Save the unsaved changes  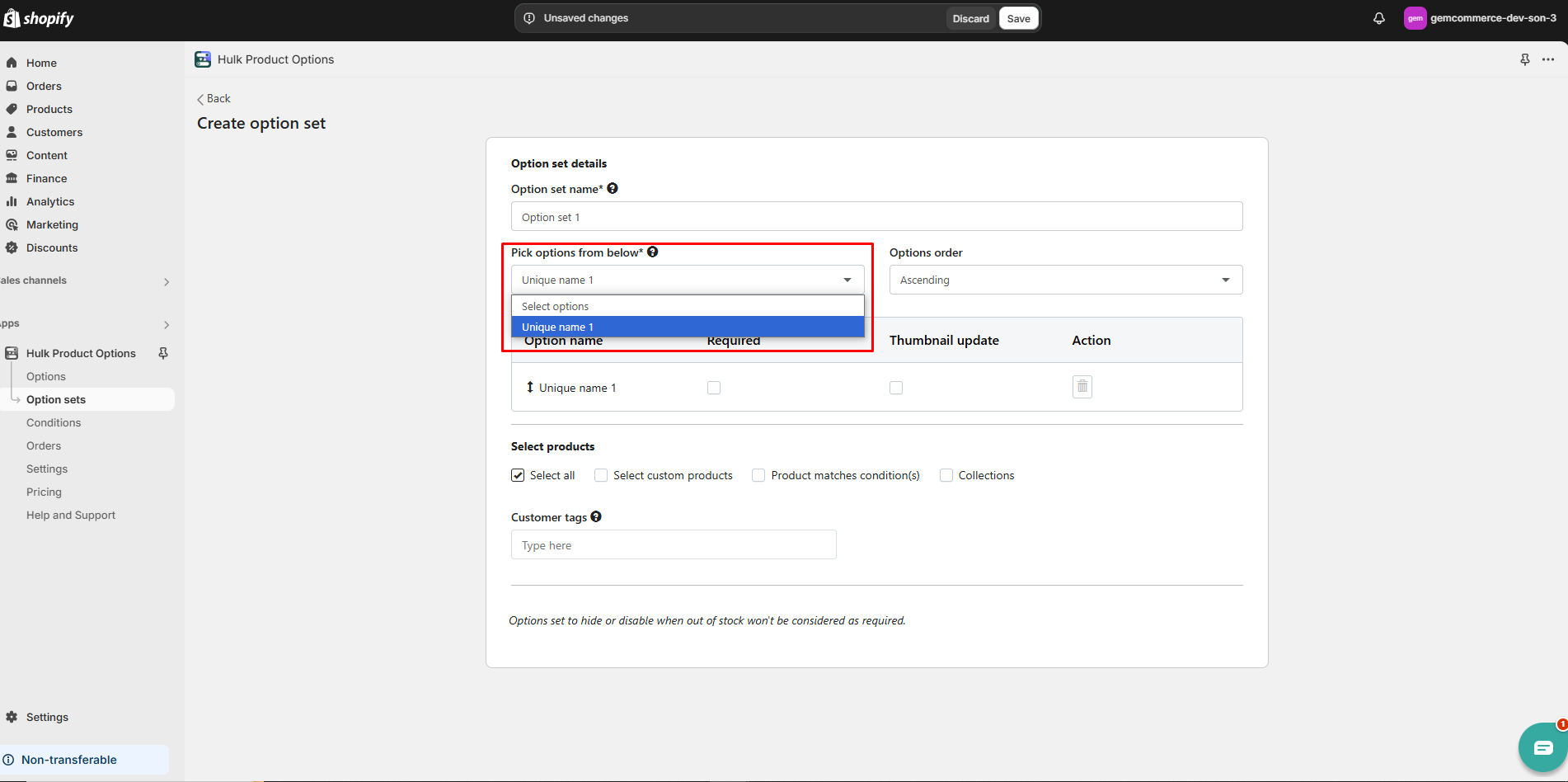[1018, 18]
